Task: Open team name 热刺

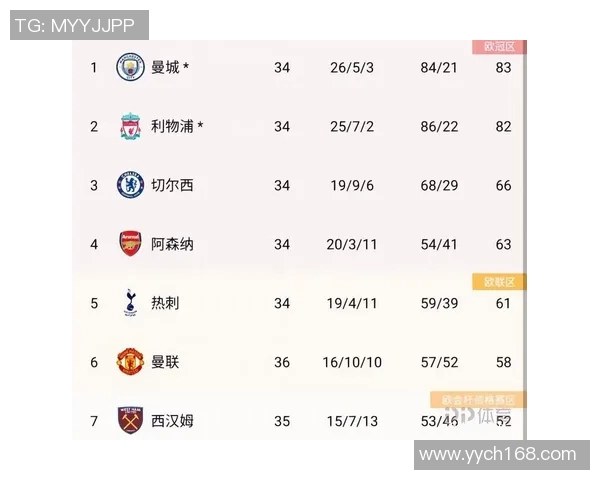Action: pos(165,302)
